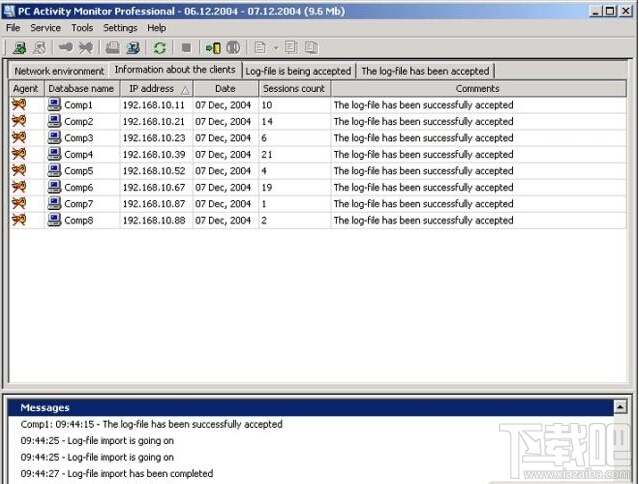Select the 09:44:27 import completed message

(x=117, y=473)
